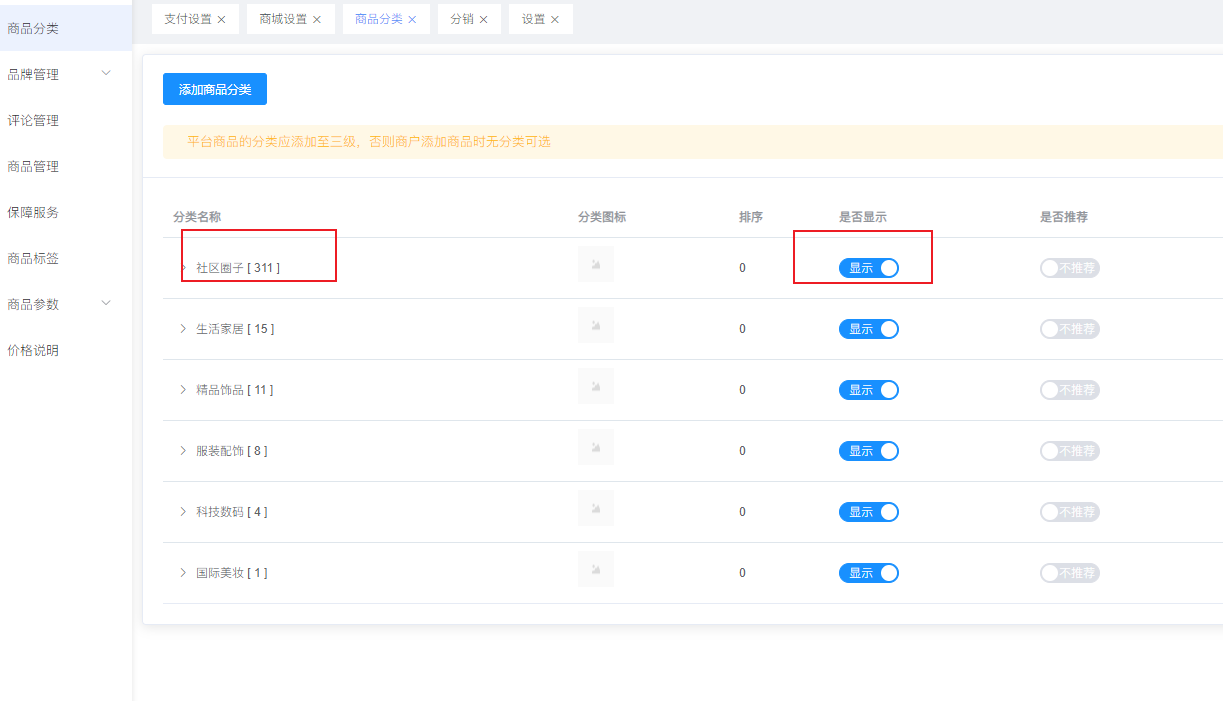Close the 支付设置 tab
Screen dimensions: 1223x701
pyautogui.click(x=221, y=19)
